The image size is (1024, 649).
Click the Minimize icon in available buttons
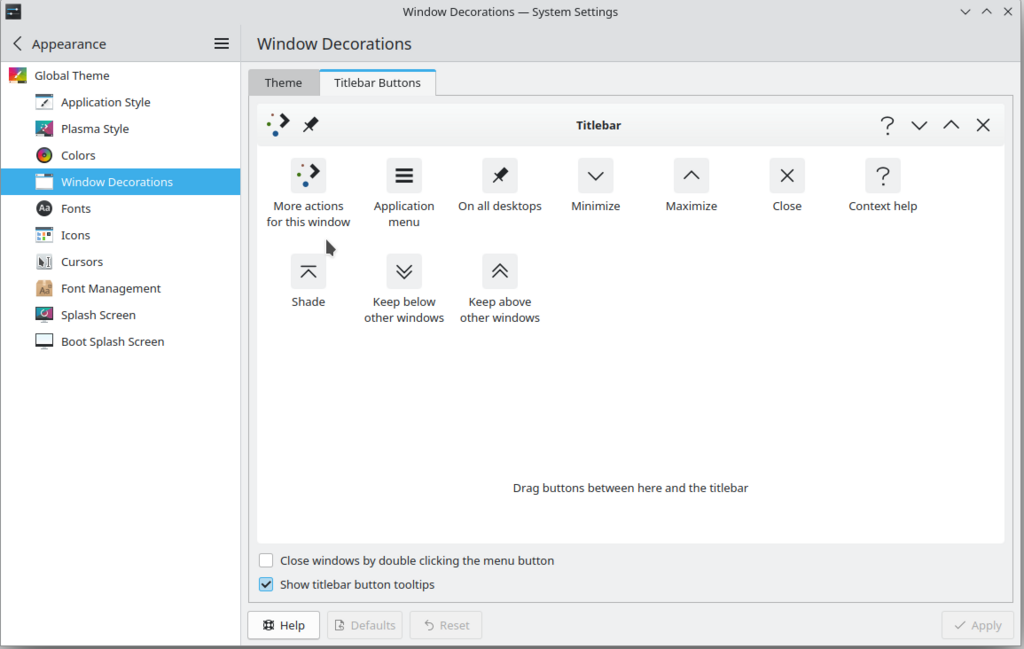coord(595,176)
